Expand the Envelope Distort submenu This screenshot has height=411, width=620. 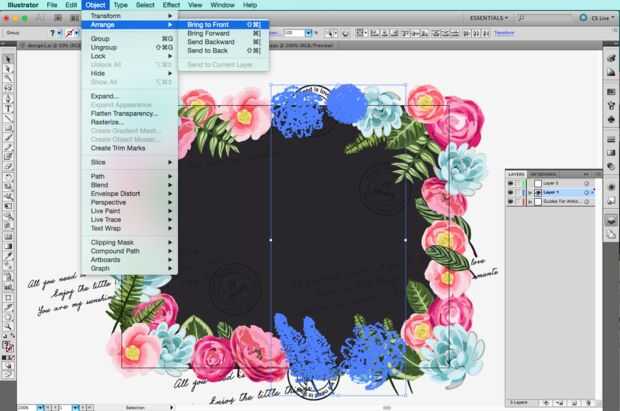click(x=129, y=194)
